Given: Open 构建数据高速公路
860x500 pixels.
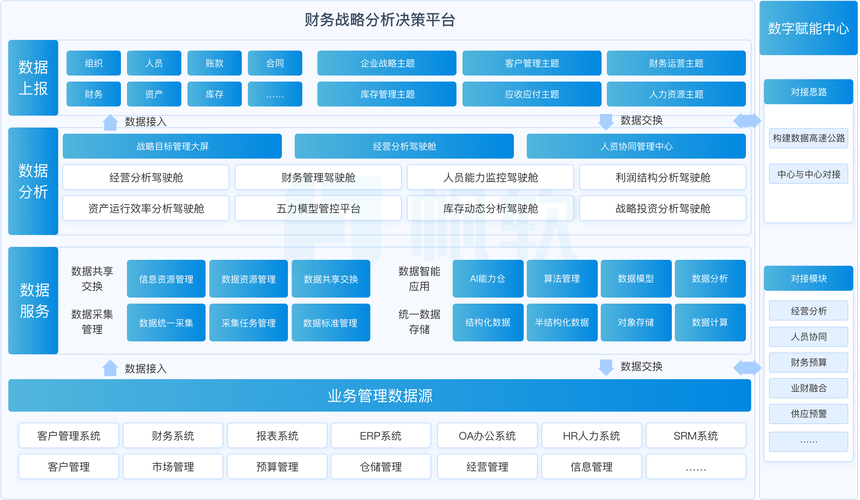Looking at the screenshot, I should pyautogui.click(x=808, y=138).
